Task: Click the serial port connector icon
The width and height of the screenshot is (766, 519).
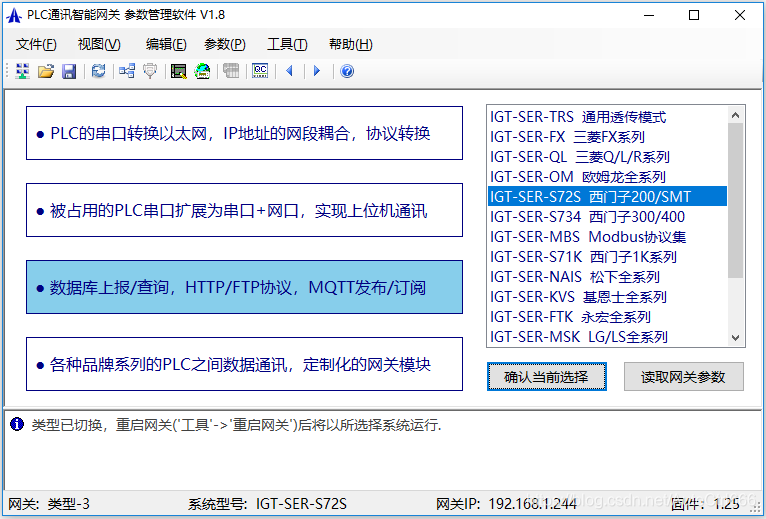Action: (150, 71)
